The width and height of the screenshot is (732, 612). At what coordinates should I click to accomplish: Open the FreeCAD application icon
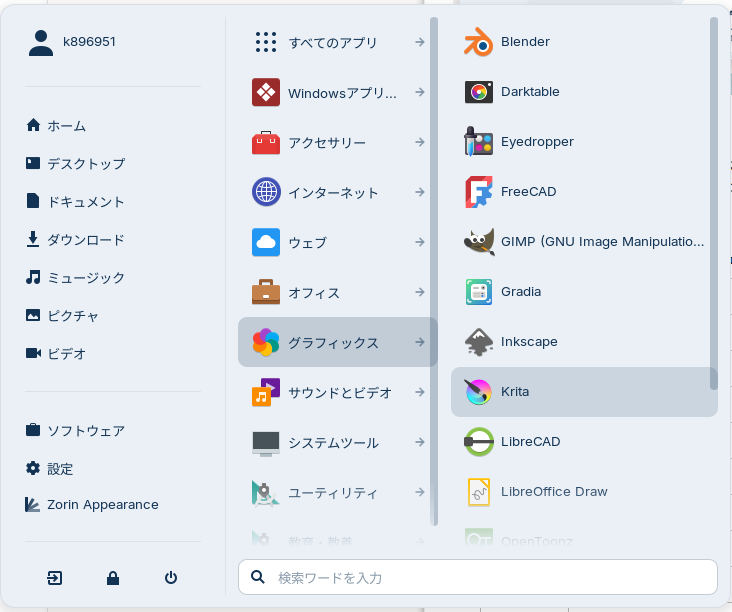(x=479, y=192)
